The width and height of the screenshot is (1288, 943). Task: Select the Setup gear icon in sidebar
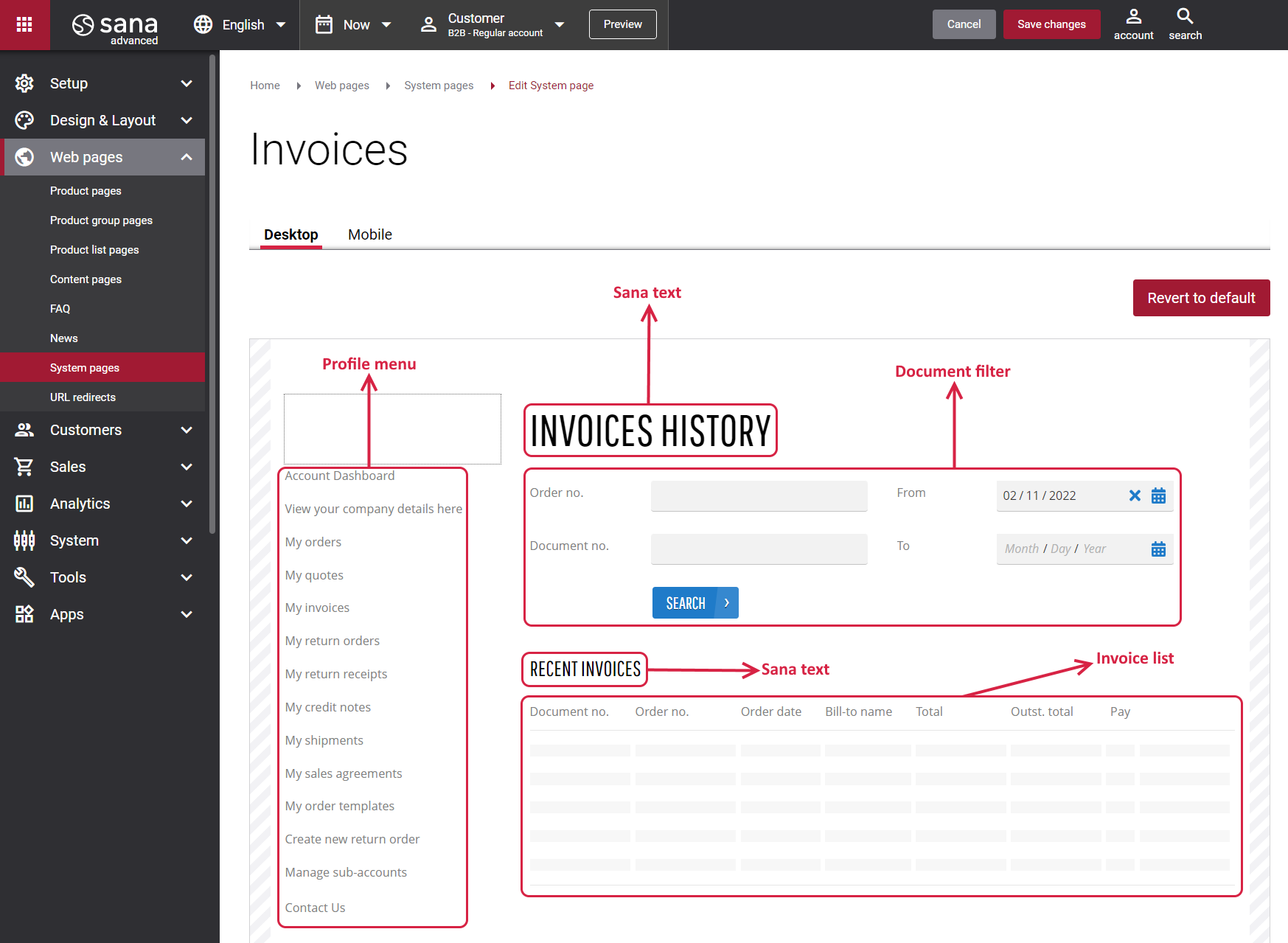tap(24, 83)
